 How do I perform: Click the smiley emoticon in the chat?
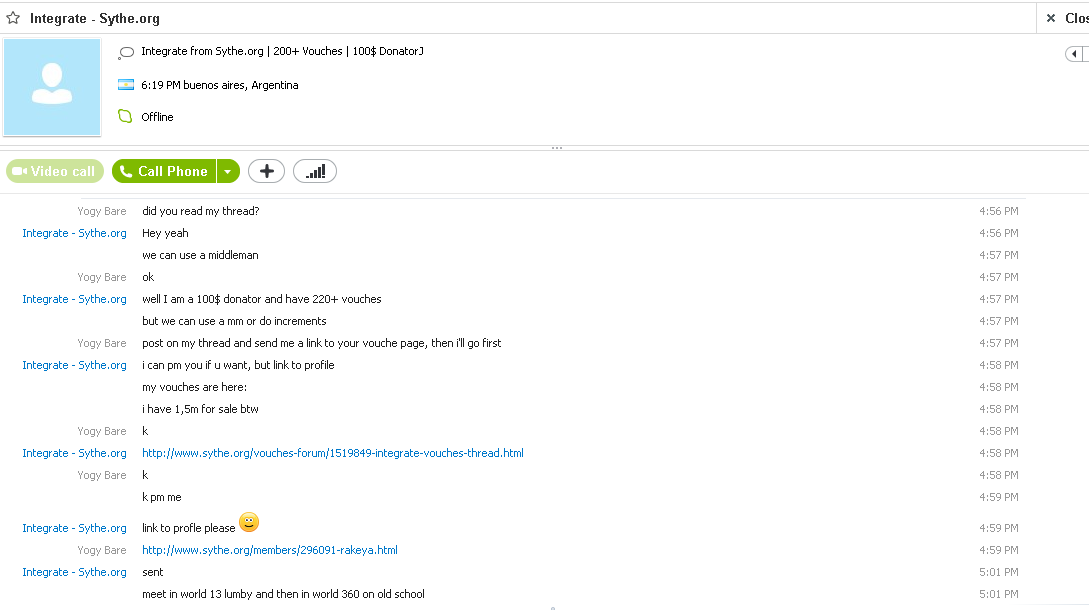coord(249,522)
